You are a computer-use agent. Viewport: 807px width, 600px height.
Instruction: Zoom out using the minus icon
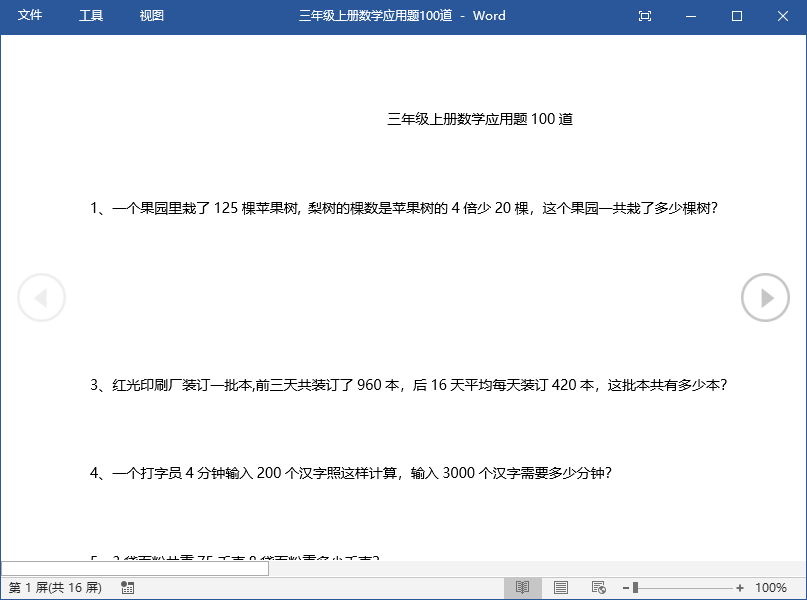(x=625, y=588)
